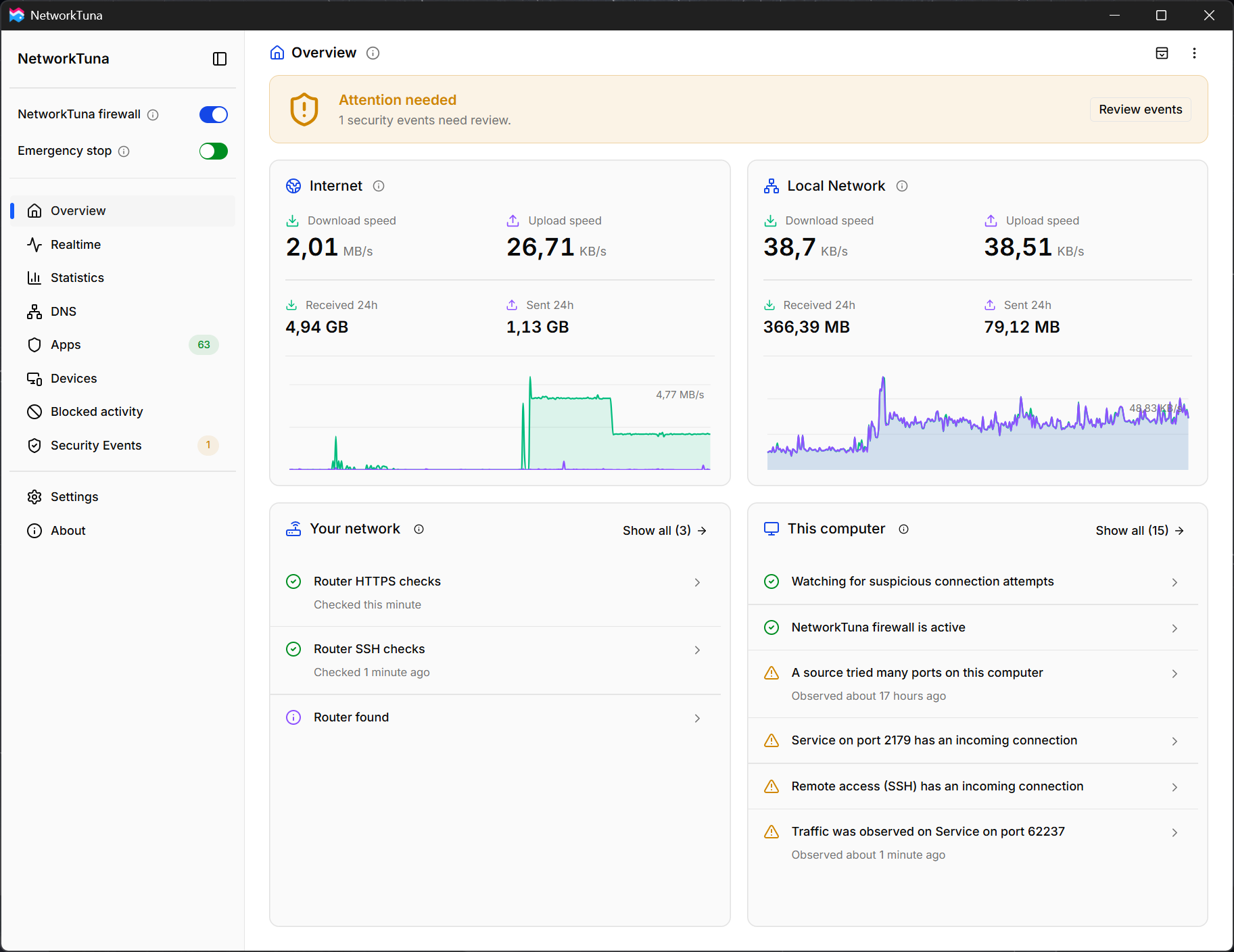Click info icon next to NetworkTuna firewall

coord(153,115)
